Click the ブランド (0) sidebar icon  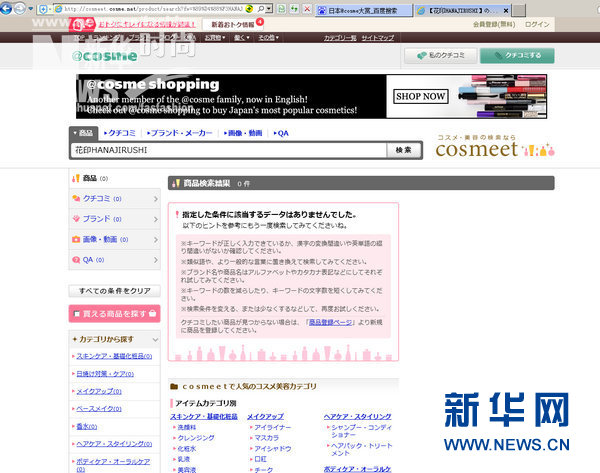coord(76,219)
